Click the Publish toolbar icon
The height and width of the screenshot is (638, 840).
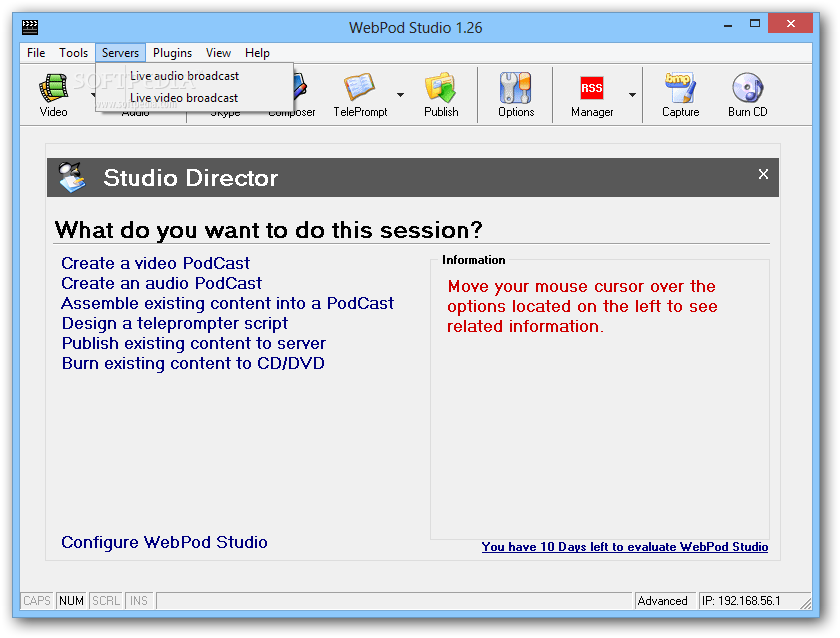tap(441, 94)
